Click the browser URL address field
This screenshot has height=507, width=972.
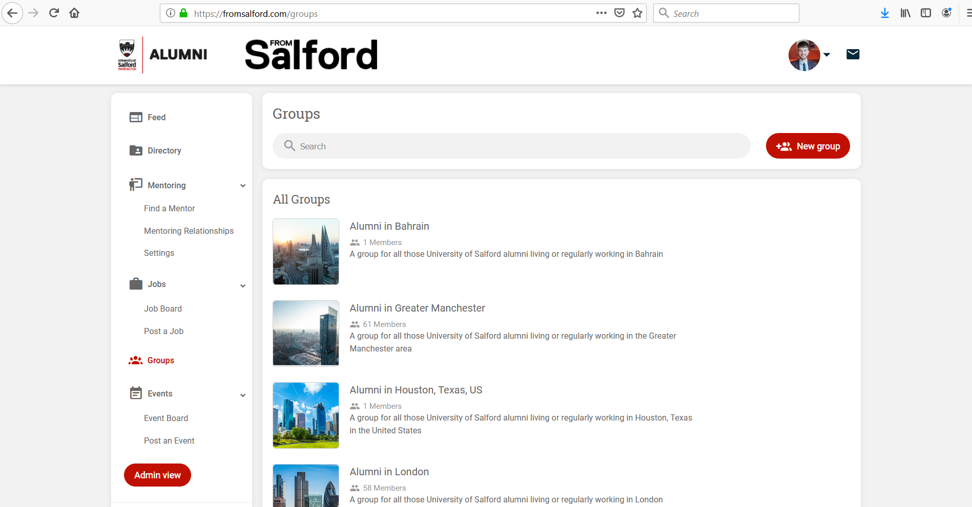click(x=403, y=13)
